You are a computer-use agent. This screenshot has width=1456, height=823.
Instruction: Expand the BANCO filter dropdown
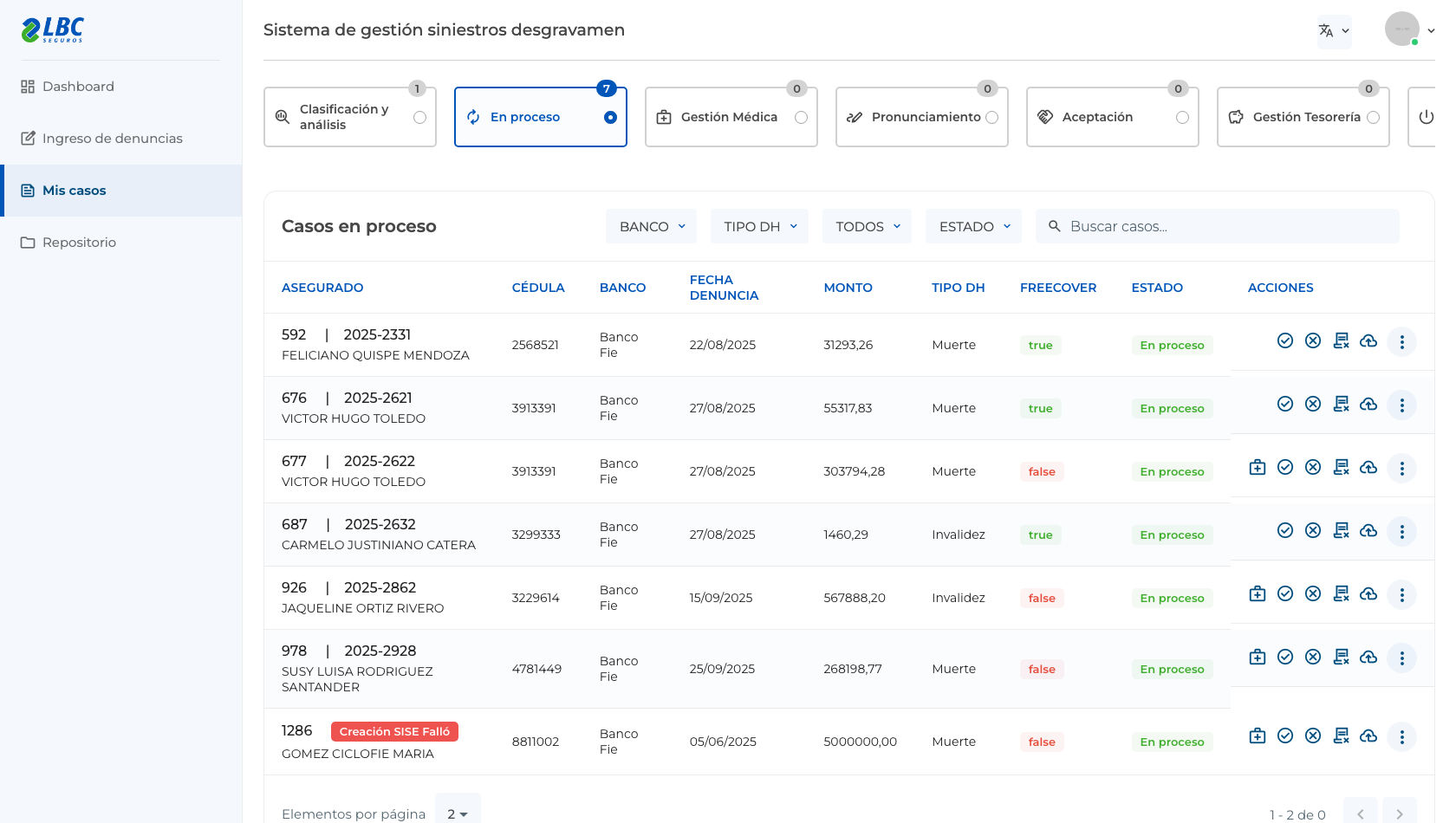point(652,226)
